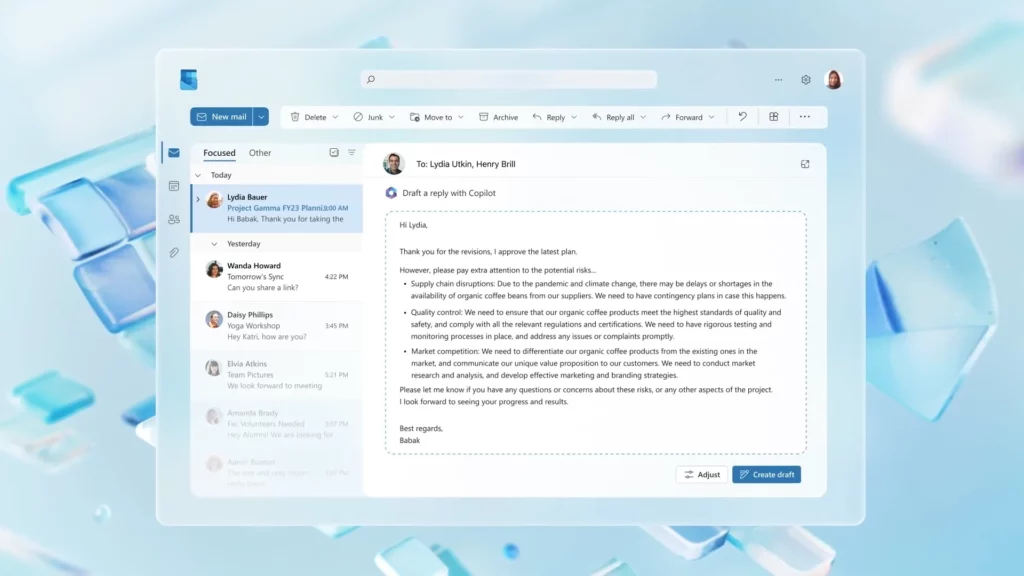This screenshot has height=576, width=1024.
Task: Collapse the Yesterday group
Action: [x=214, y=244]
